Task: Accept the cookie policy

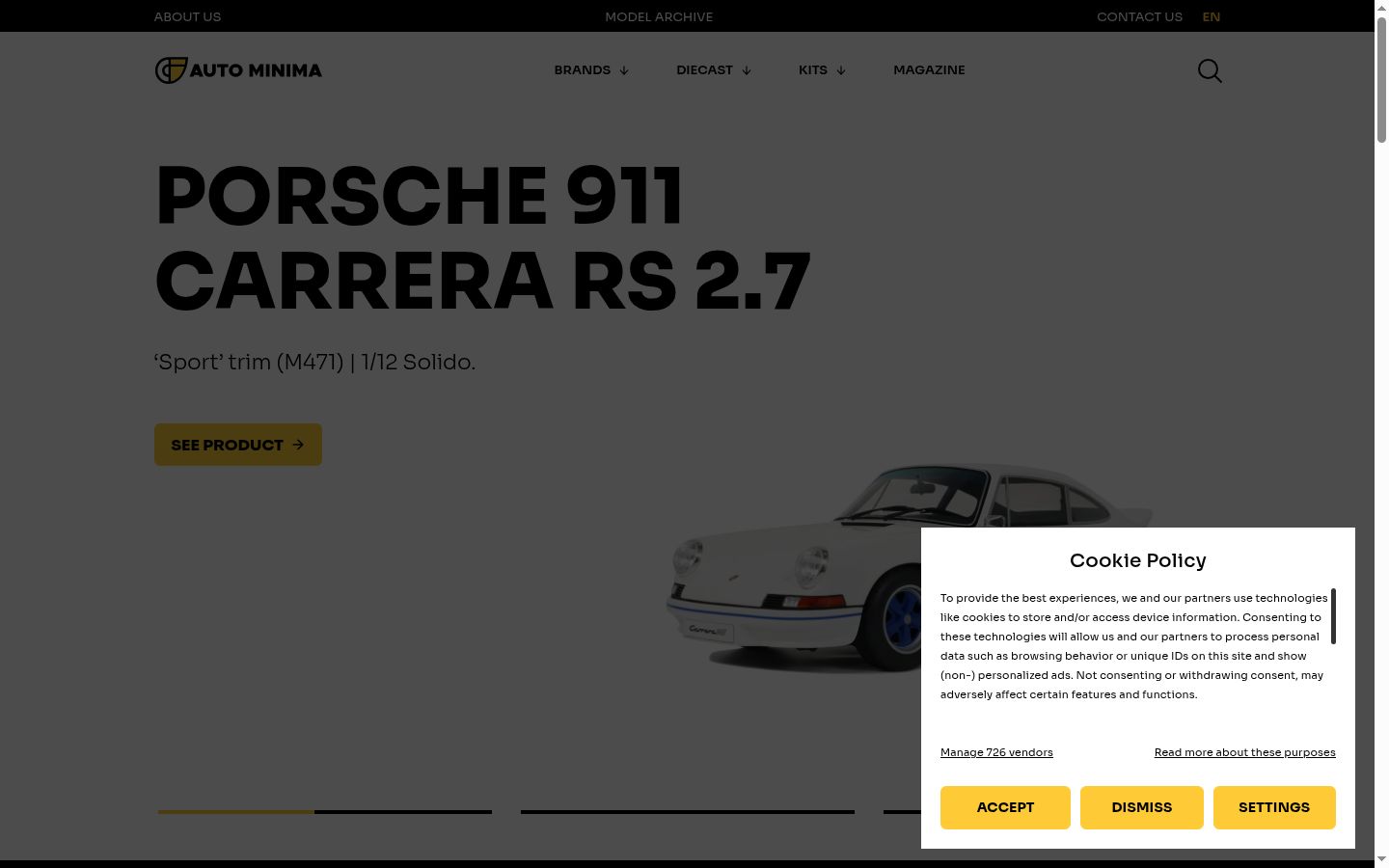Action: [x=1005, y=807]
